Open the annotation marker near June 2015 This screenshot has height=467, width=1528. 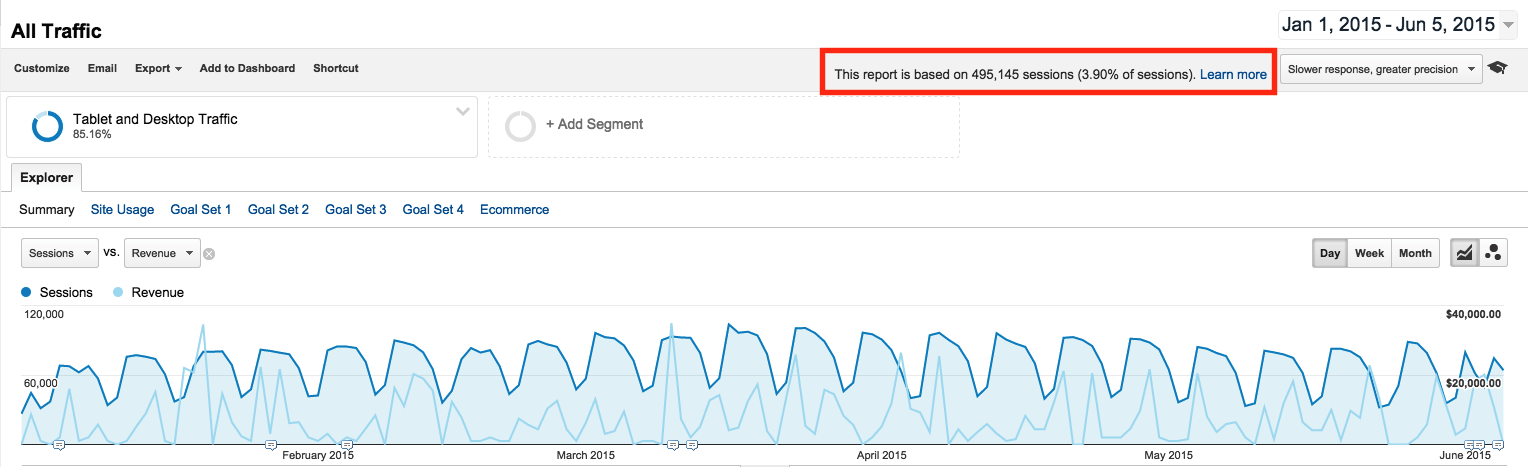click(1479, 444)
